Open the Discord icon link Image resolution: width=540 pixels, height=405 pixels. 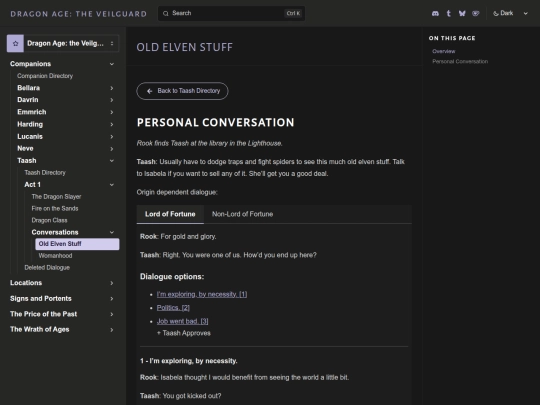coord(435,13)
